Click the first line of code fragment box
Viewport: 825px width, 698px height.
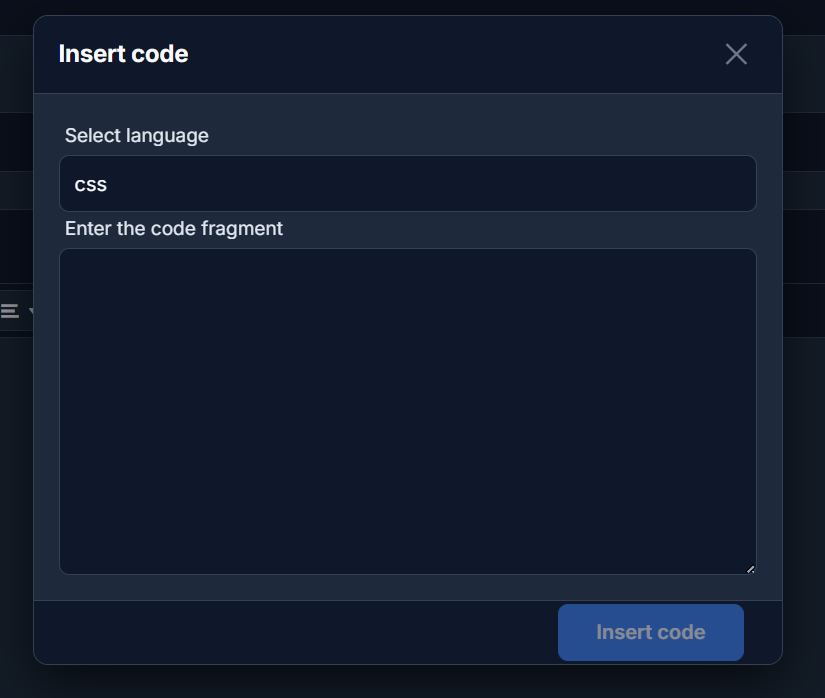click(300, 268)
